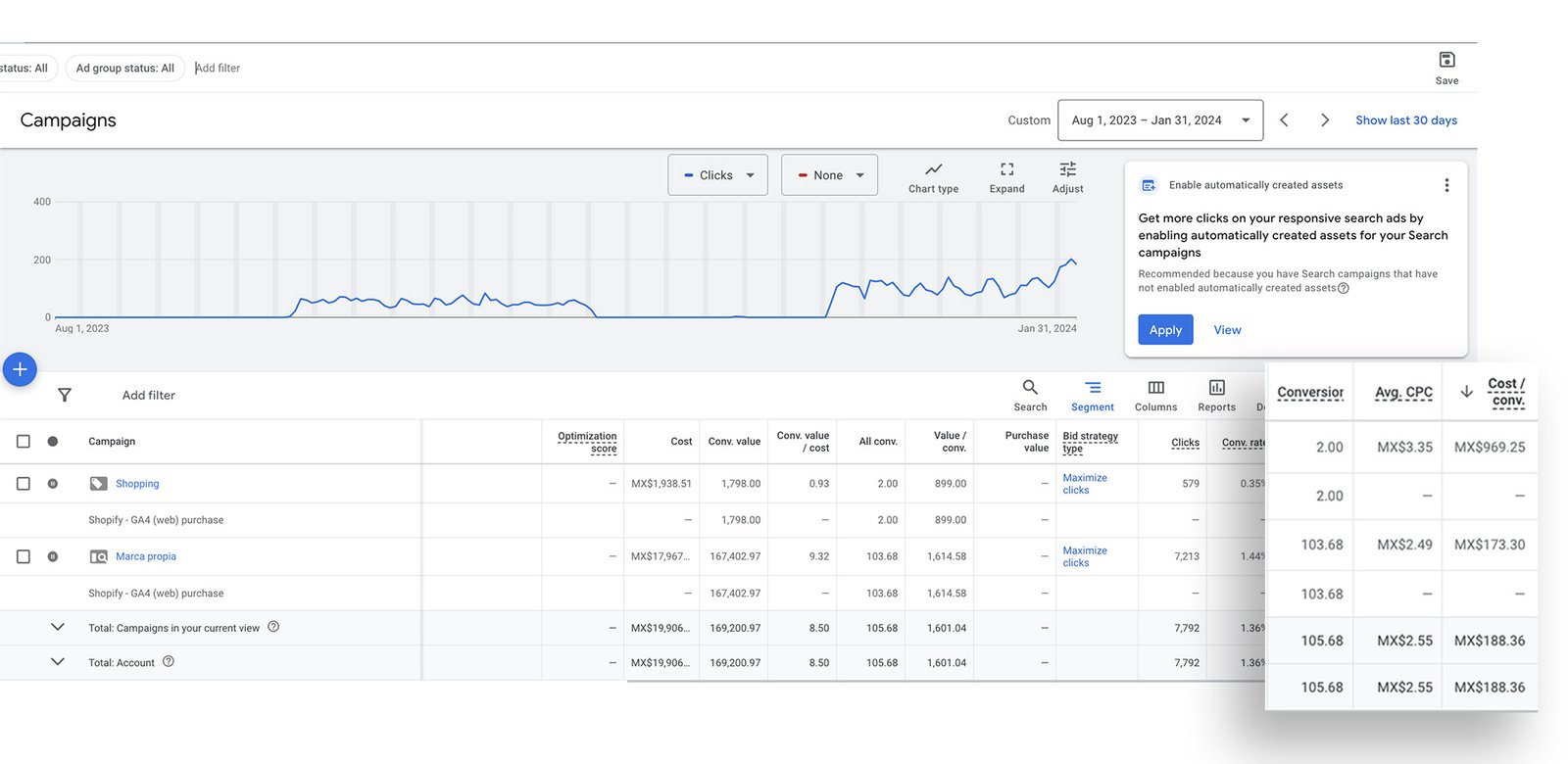Expand the Total: Account row
This screenshot has height=764, width=1568.
coord(57,661)
